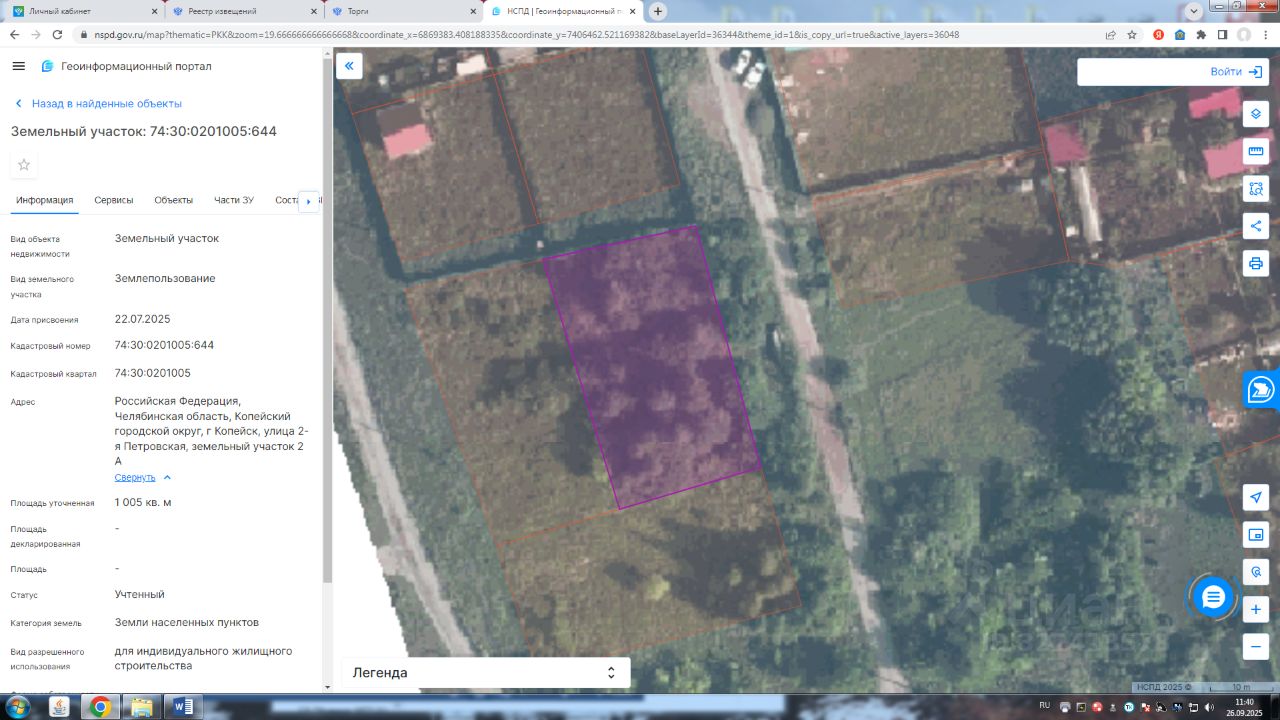Open the Chrome three-dot menu
The height and width of the screenshot is (720, 1280).
[x=1266, y=34]
